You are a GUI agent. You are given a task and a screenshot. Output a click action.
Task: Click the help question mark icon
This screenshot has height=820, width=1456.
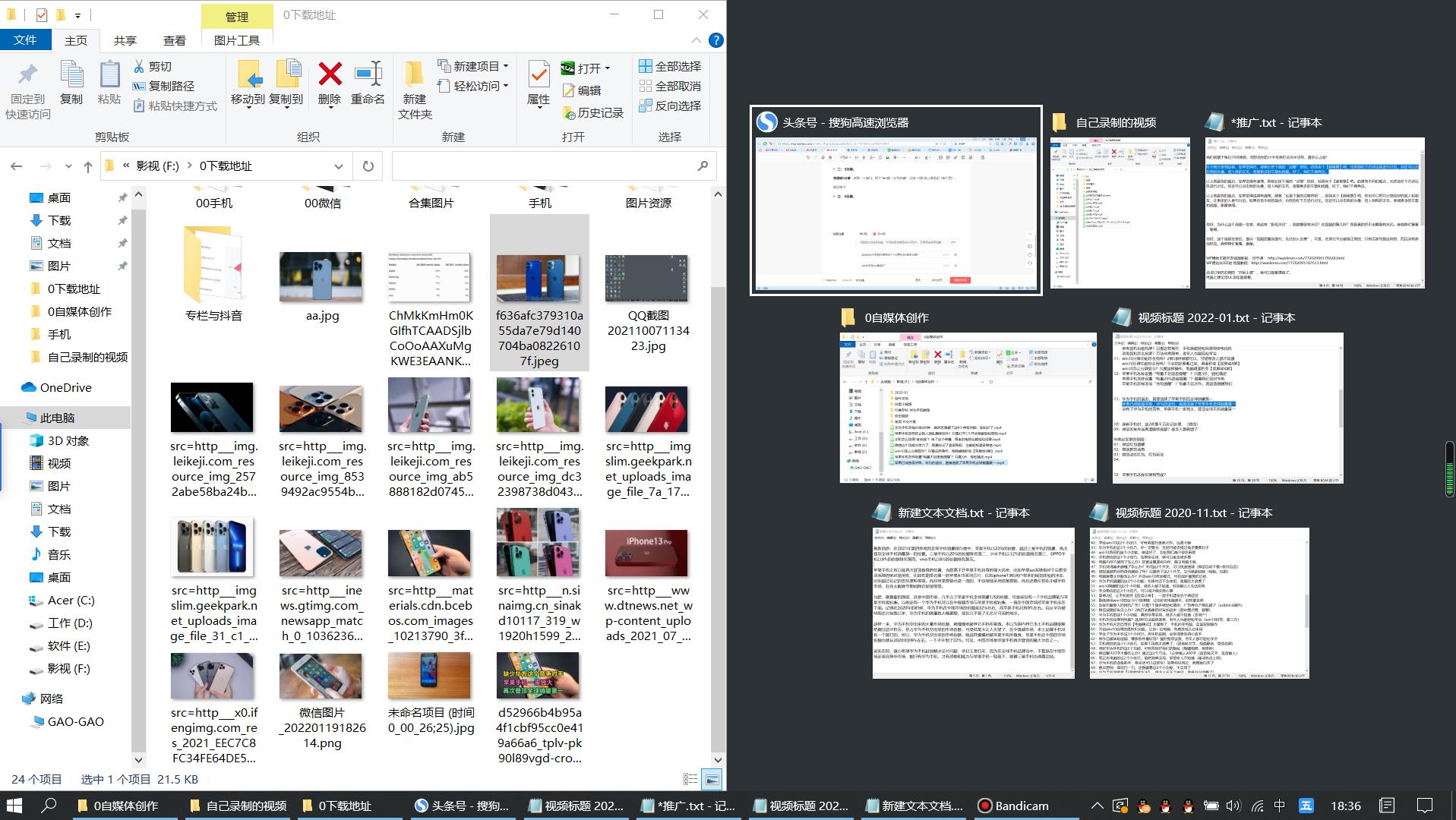[715, 40]
